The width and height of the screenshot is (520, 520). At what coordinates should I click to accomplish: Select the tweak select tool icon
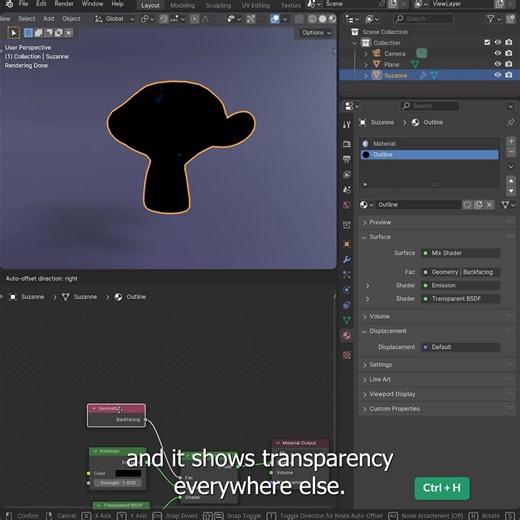coord(13,33)
